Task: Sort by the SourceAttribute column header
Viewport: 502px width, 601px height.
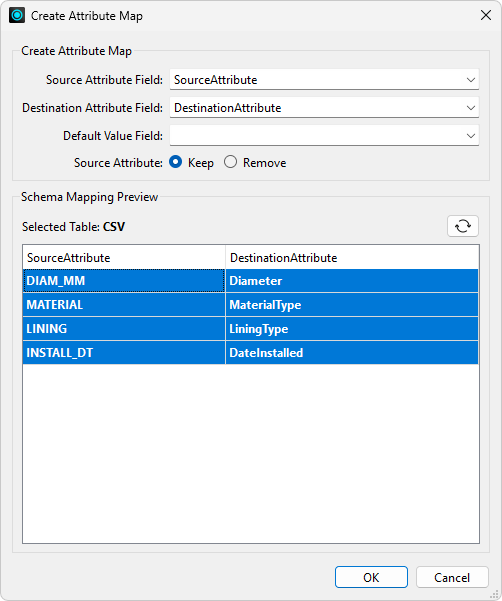Action: pos(124,257)
